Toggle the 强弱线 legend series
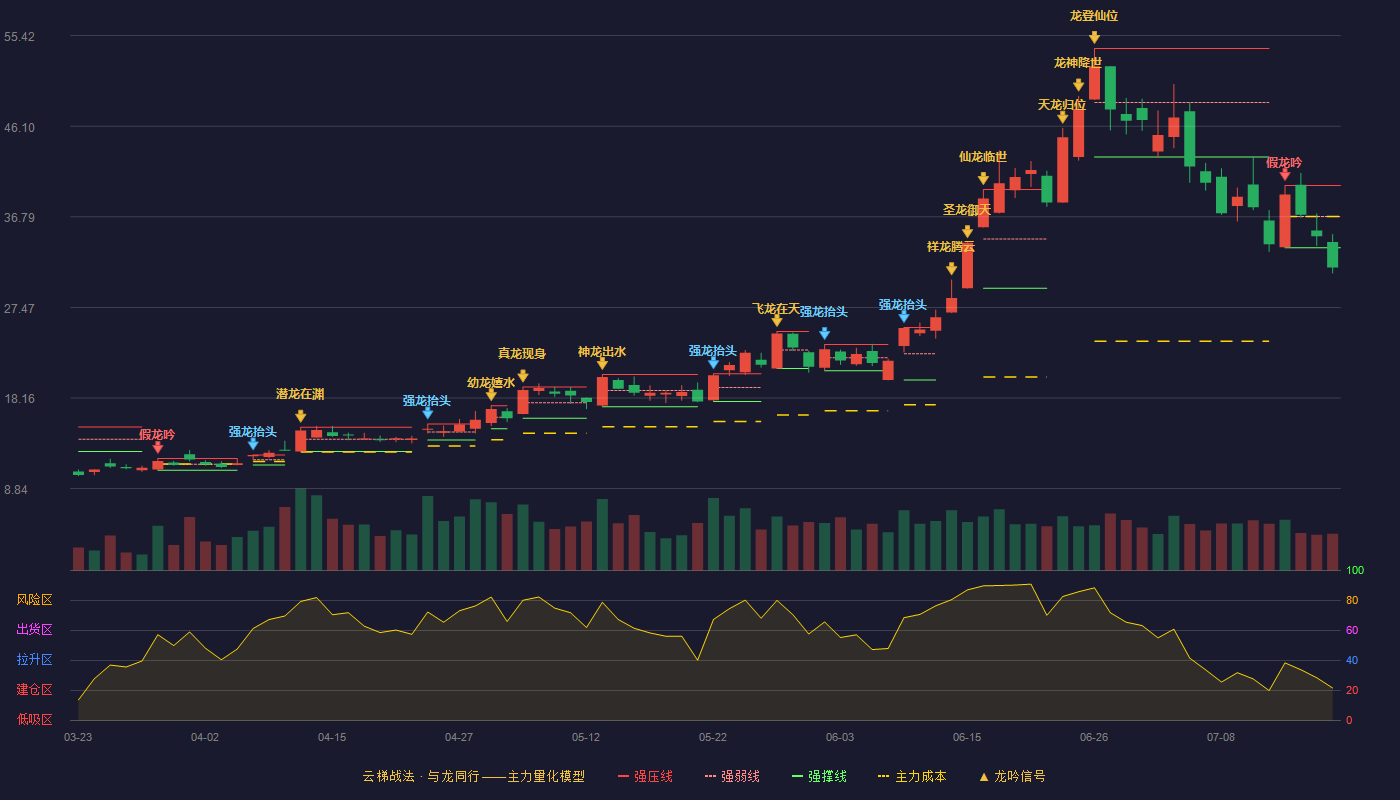Viewport: 1400px width, 800px height. [x=732, y=776]
